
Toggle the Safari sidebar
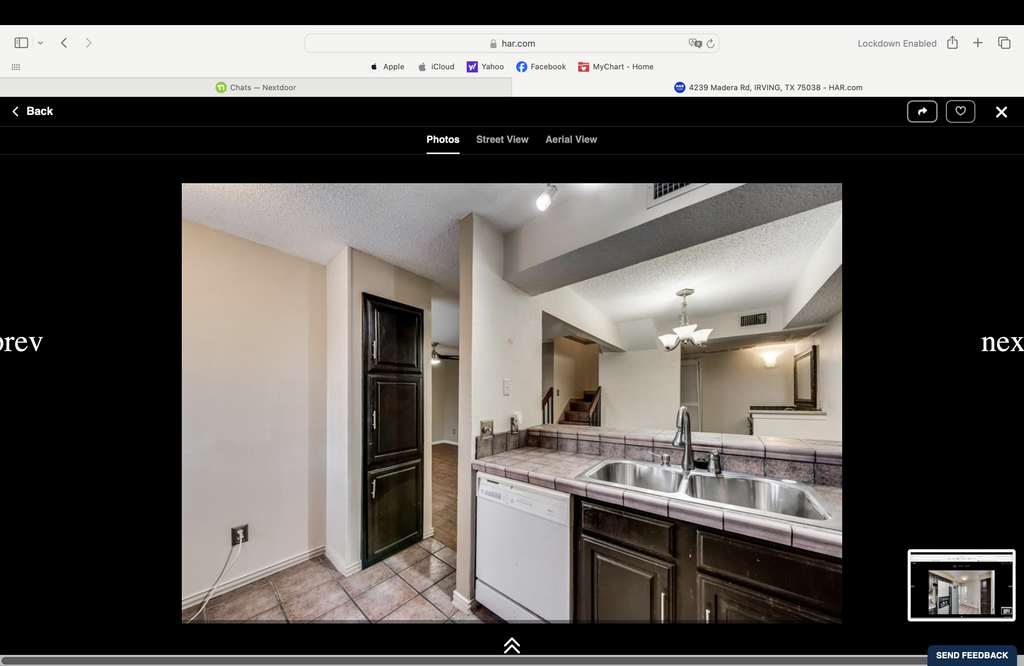(21, 43)
